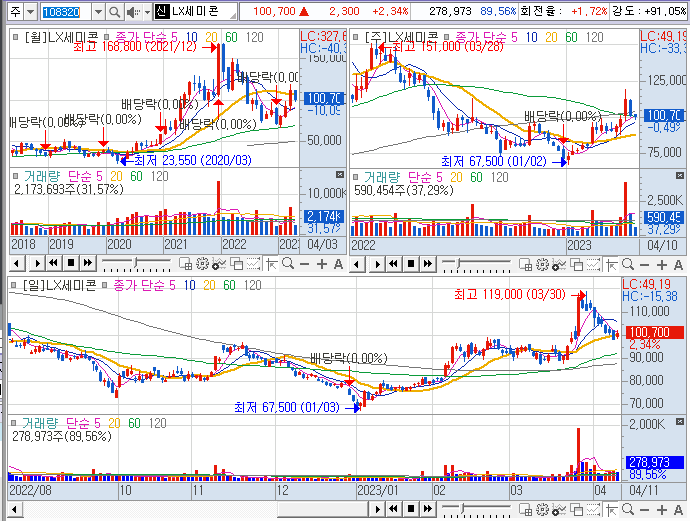Toggle daily 거래량 volume indicator marker
690x521 pixels.
coord(14,423)
